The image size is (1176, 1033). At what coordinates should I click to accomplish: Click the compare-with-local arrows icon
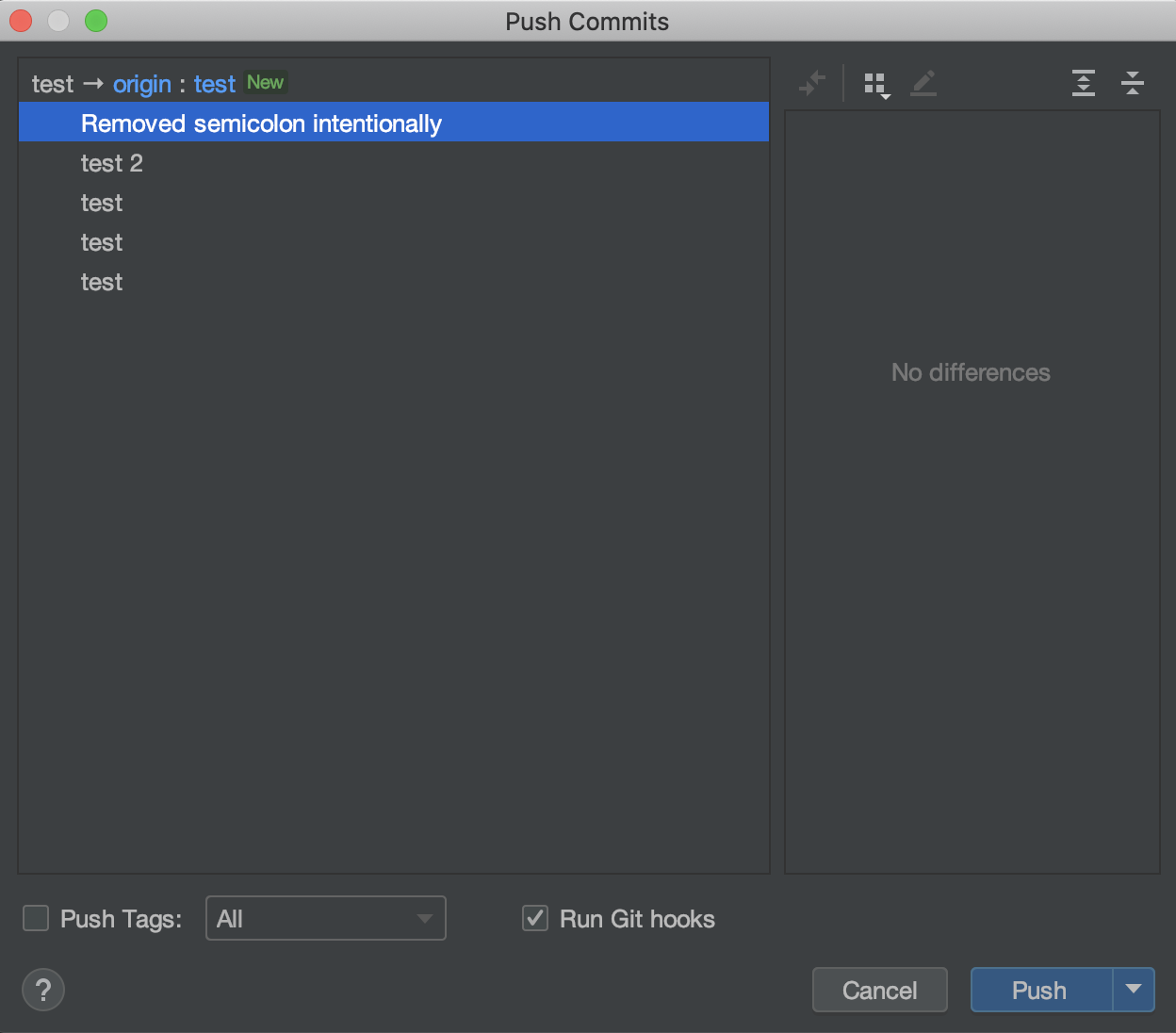pos(812,83)
